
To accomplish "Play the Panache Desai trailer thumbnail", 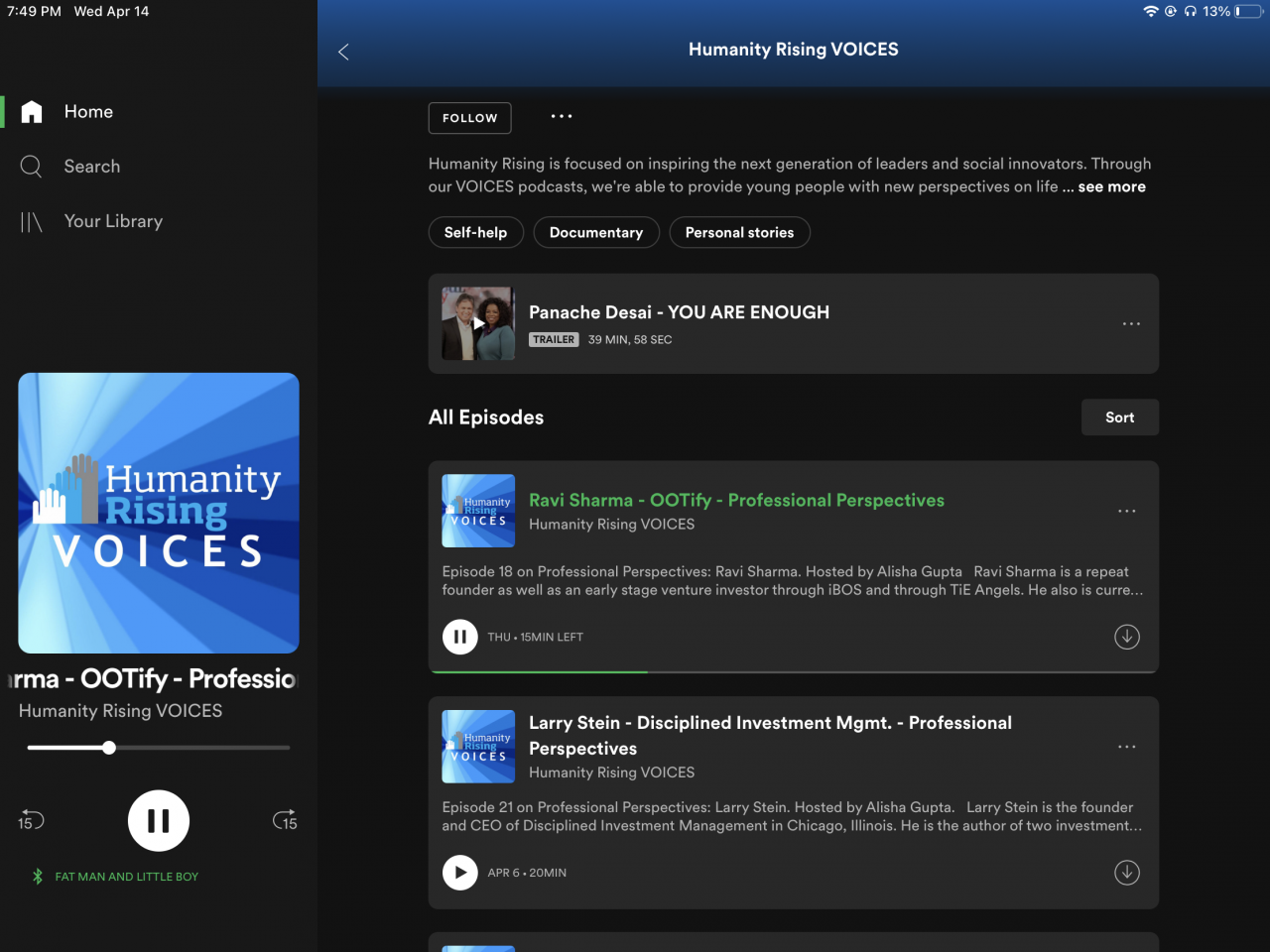I will [x=478, y=323].
